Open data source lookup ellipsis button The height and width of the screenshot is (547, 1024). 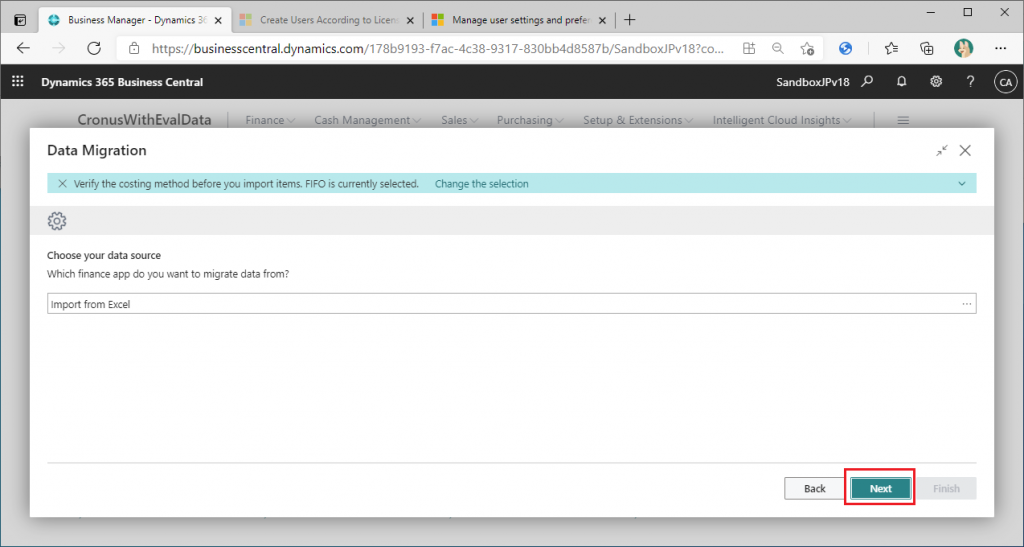click(x=966, y=304)
